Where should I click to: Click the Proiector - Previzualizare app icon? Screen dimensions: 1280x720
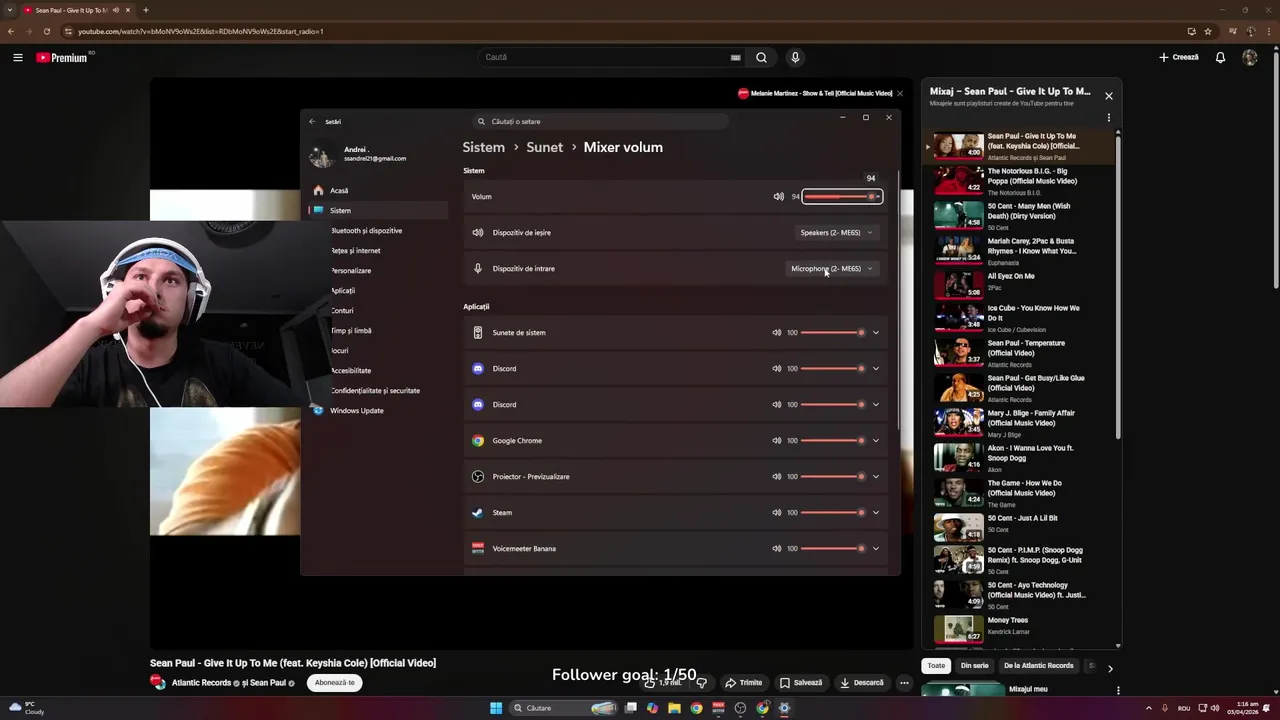point(478,477)
